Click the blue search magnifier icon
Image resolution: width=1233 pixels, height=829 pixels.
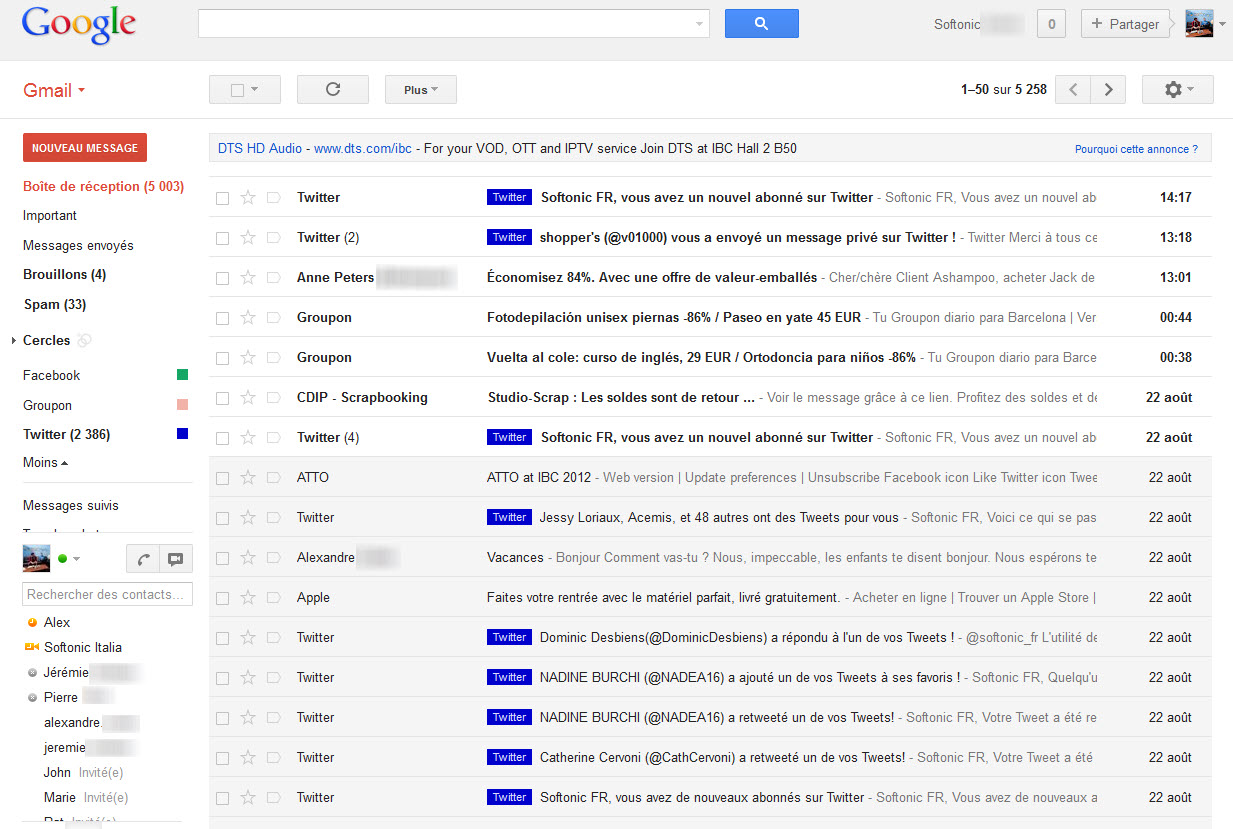point(761,23)
